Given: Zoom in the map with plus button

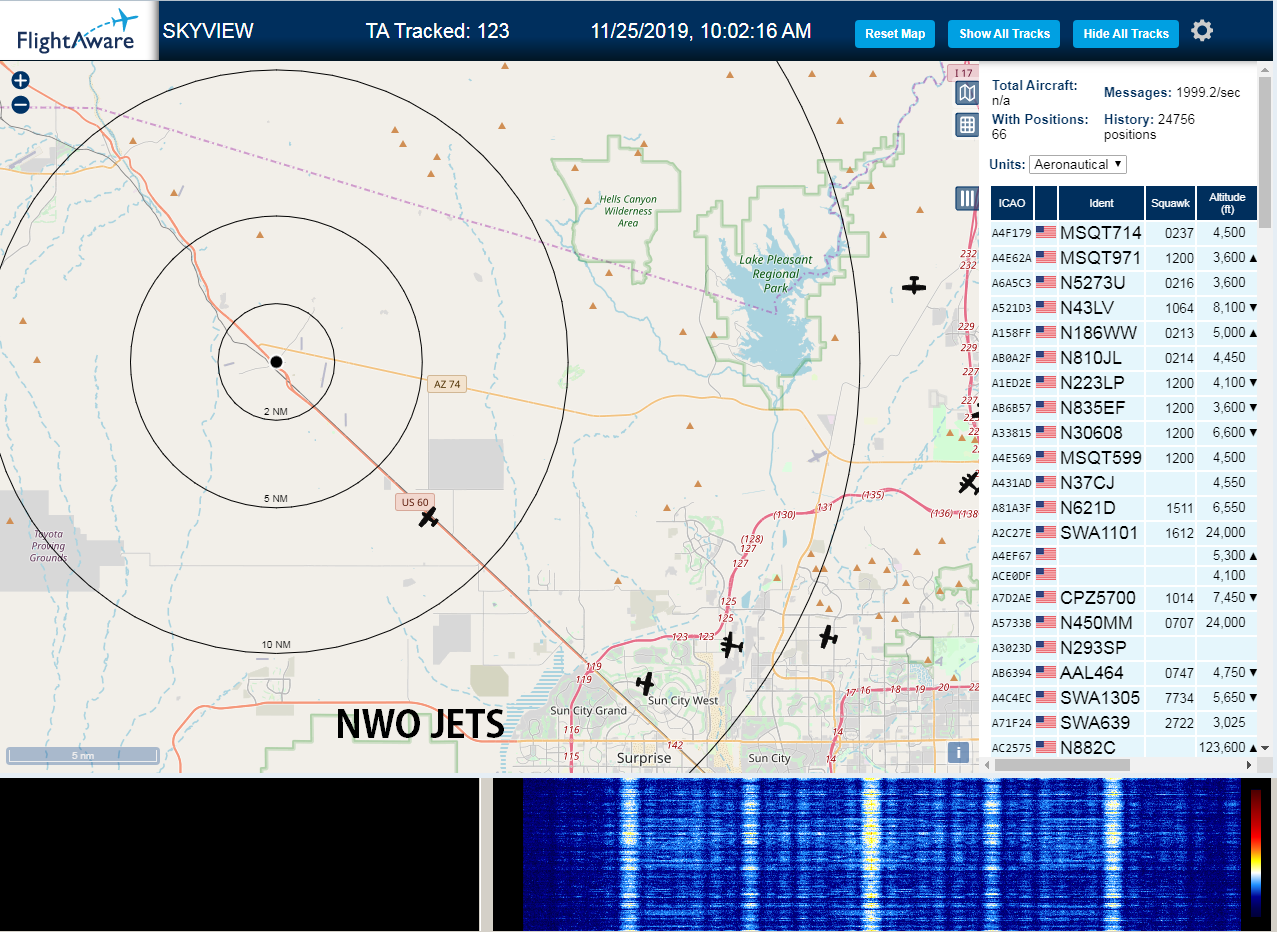Looking at the screenshot, I should (x=20, y=81).
